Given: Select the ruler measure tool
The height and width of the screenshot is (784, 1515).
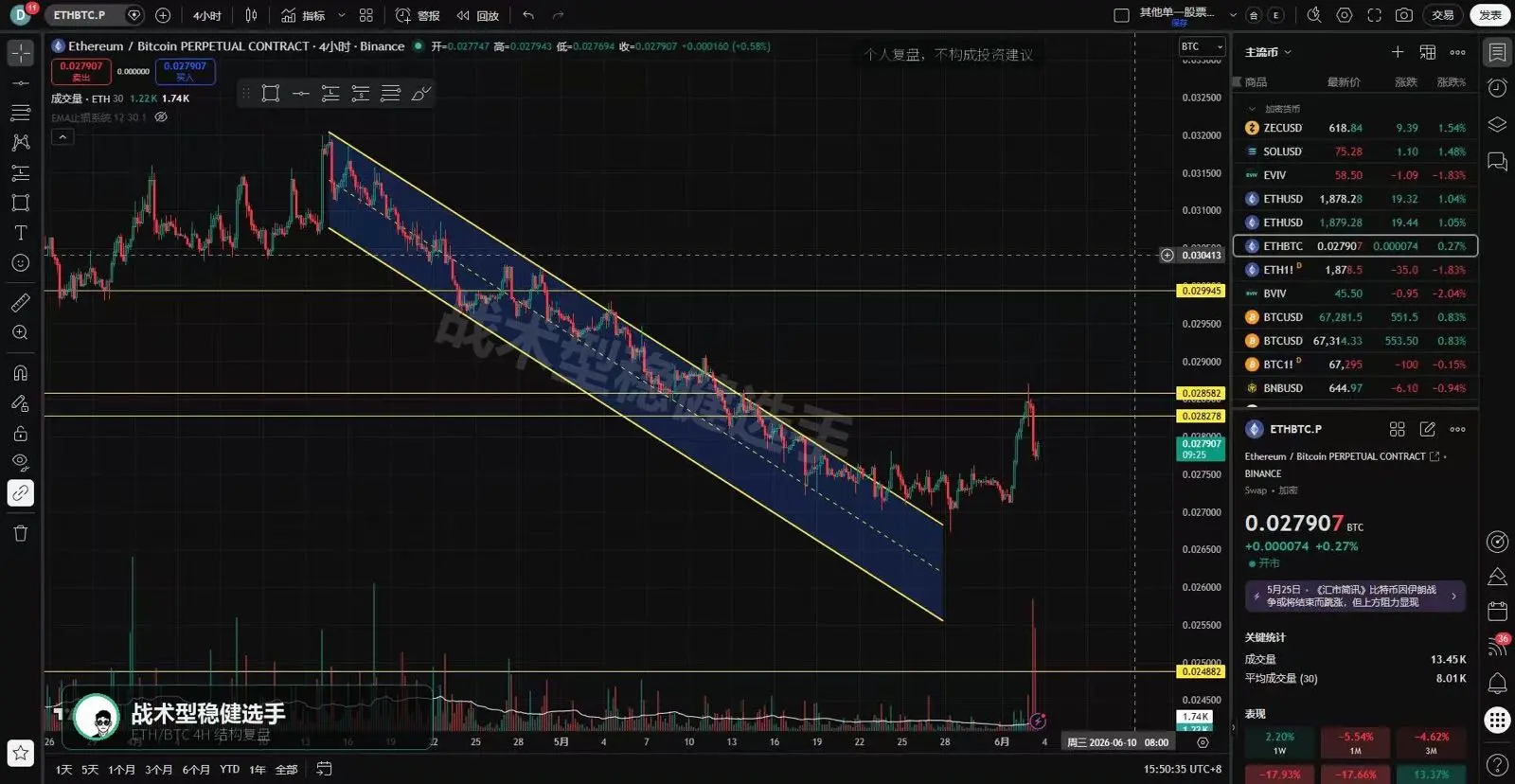Looking at the screenshot, I should point(20,303).
